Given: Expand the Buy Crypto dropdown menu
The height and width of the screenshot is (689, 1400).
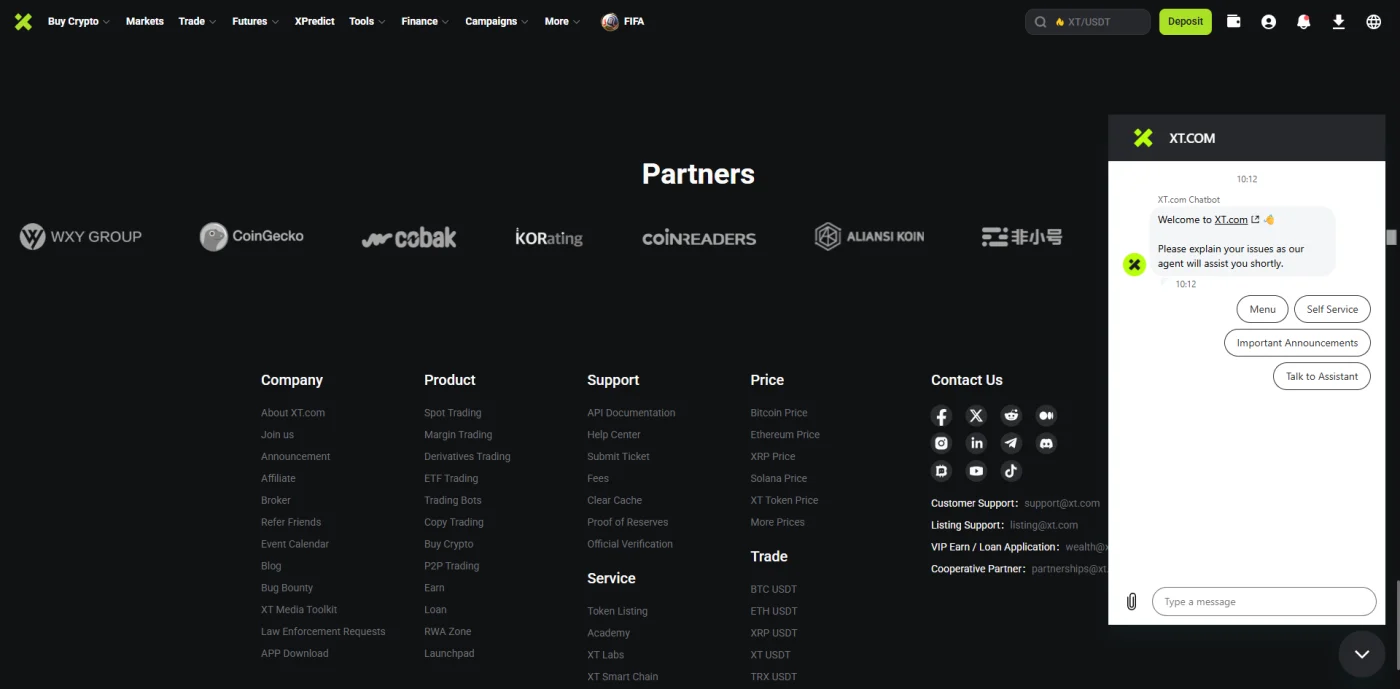Looking at the screenshot, I should coord(78,21).
